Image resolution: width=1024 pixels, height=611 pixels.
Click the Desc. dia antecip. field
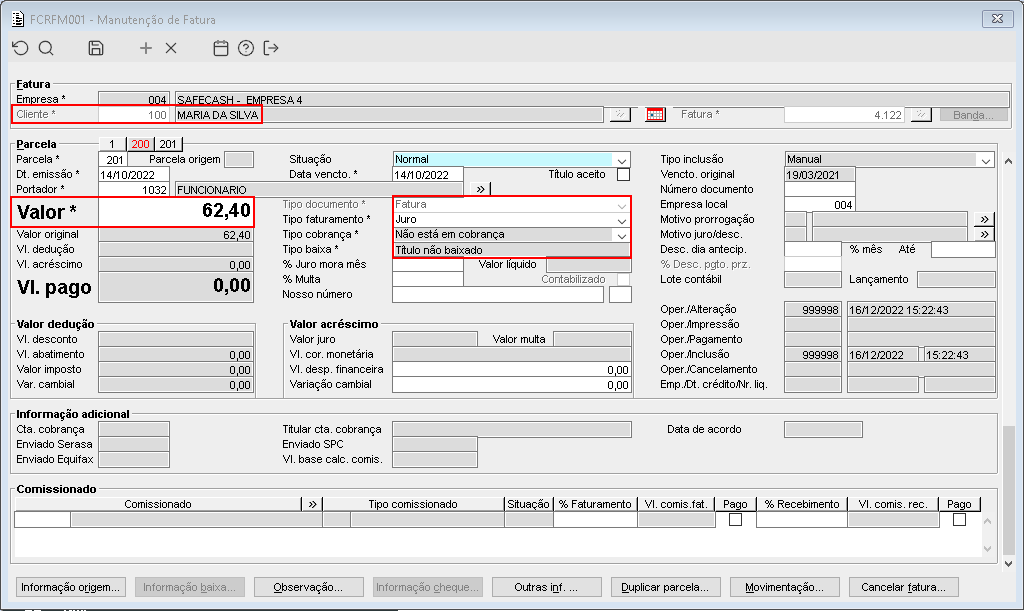pyautogui.click(x=812, y=249)
